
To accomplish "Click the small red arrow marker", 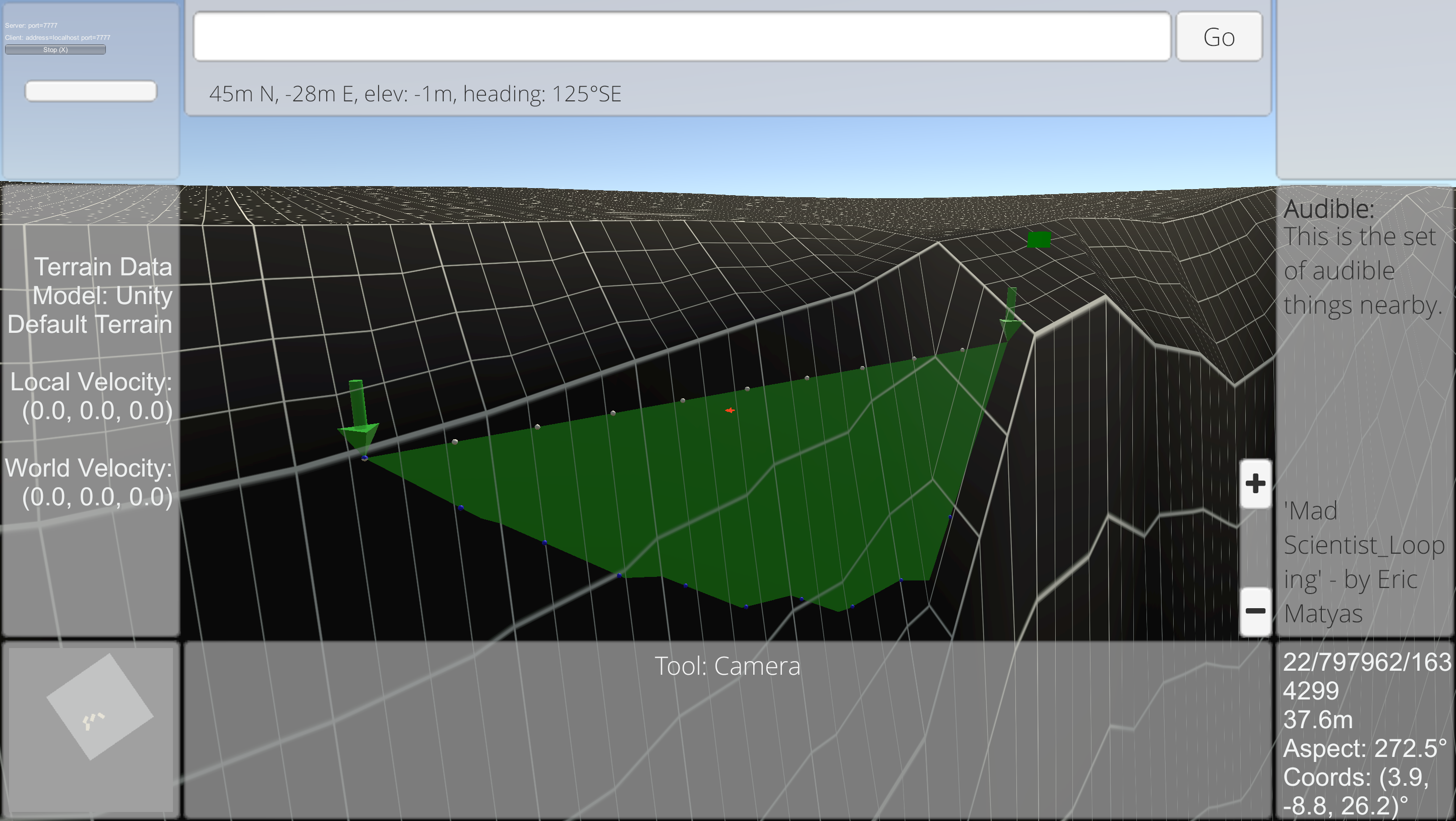I will (x=730, y=410).
